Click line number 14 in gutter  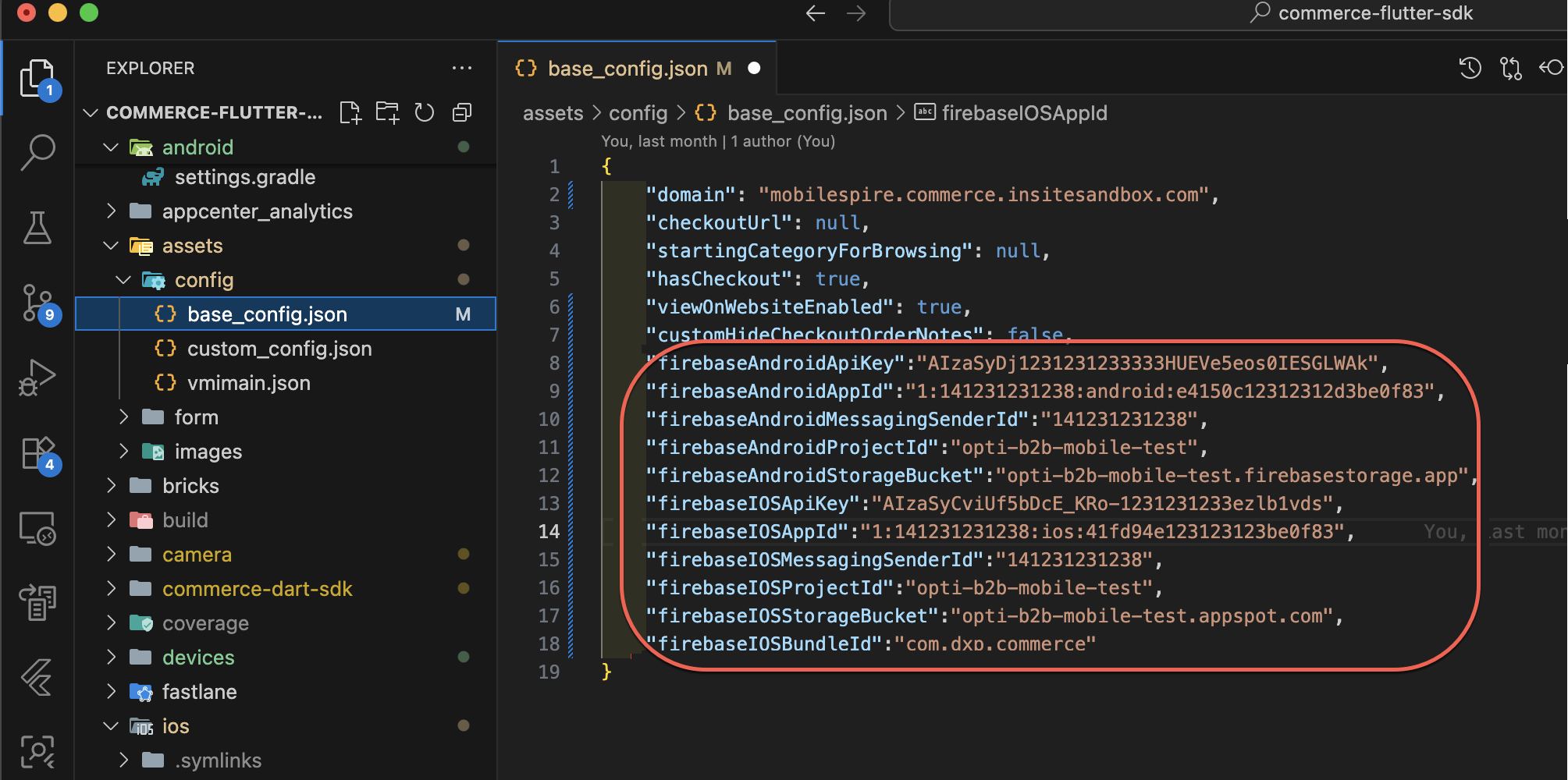[549, 532]
